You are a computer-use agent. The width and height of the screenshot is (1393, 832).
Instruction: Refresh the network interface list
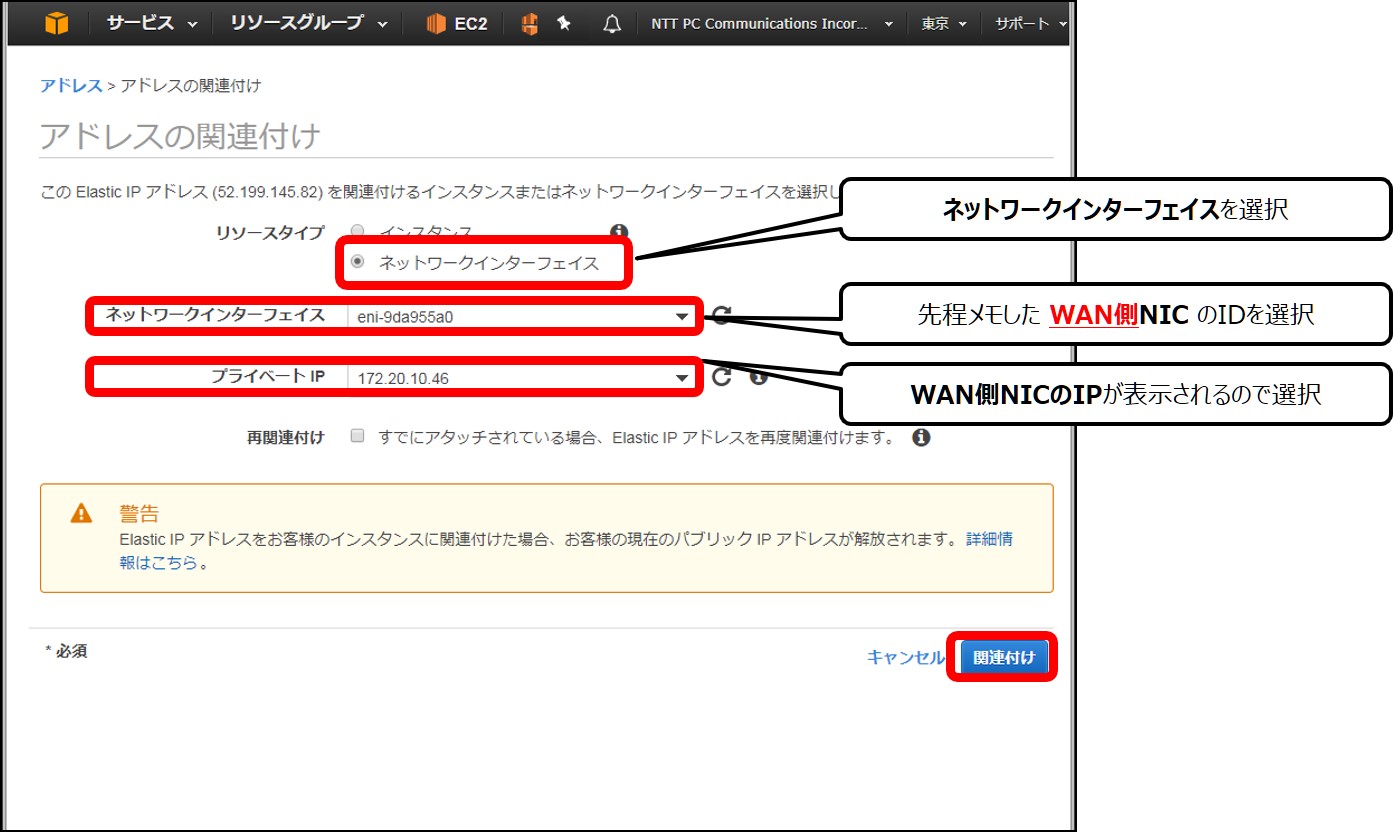click(x=721, y=316)
